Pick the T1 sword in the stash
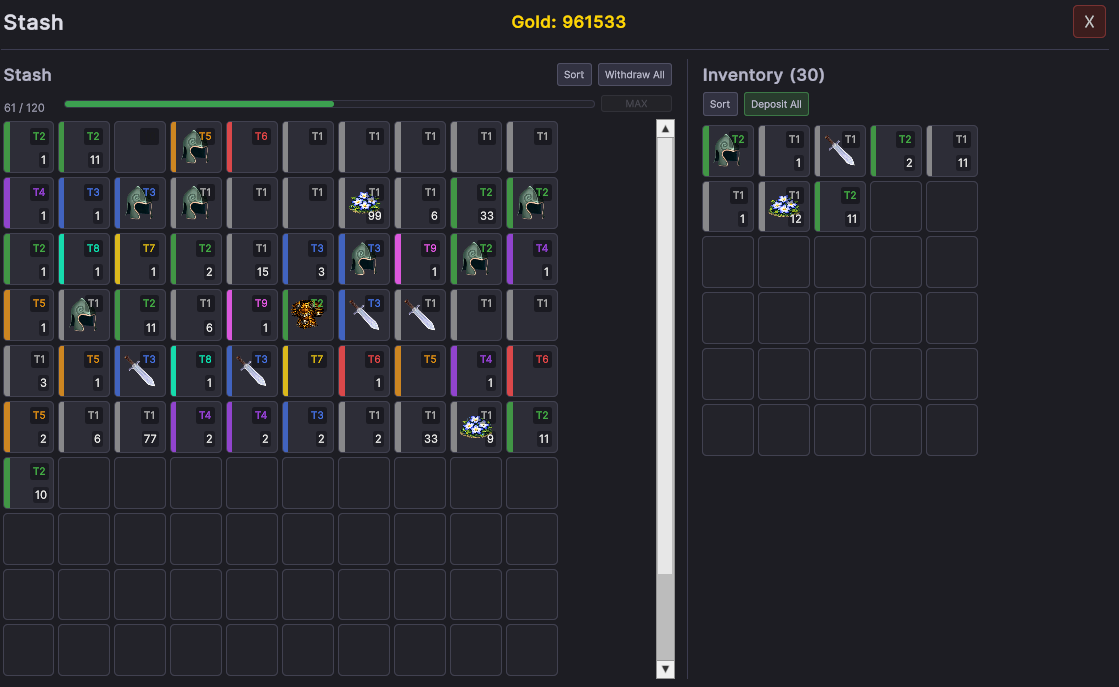Viewport: 1119px width, 687px height. 420,315
